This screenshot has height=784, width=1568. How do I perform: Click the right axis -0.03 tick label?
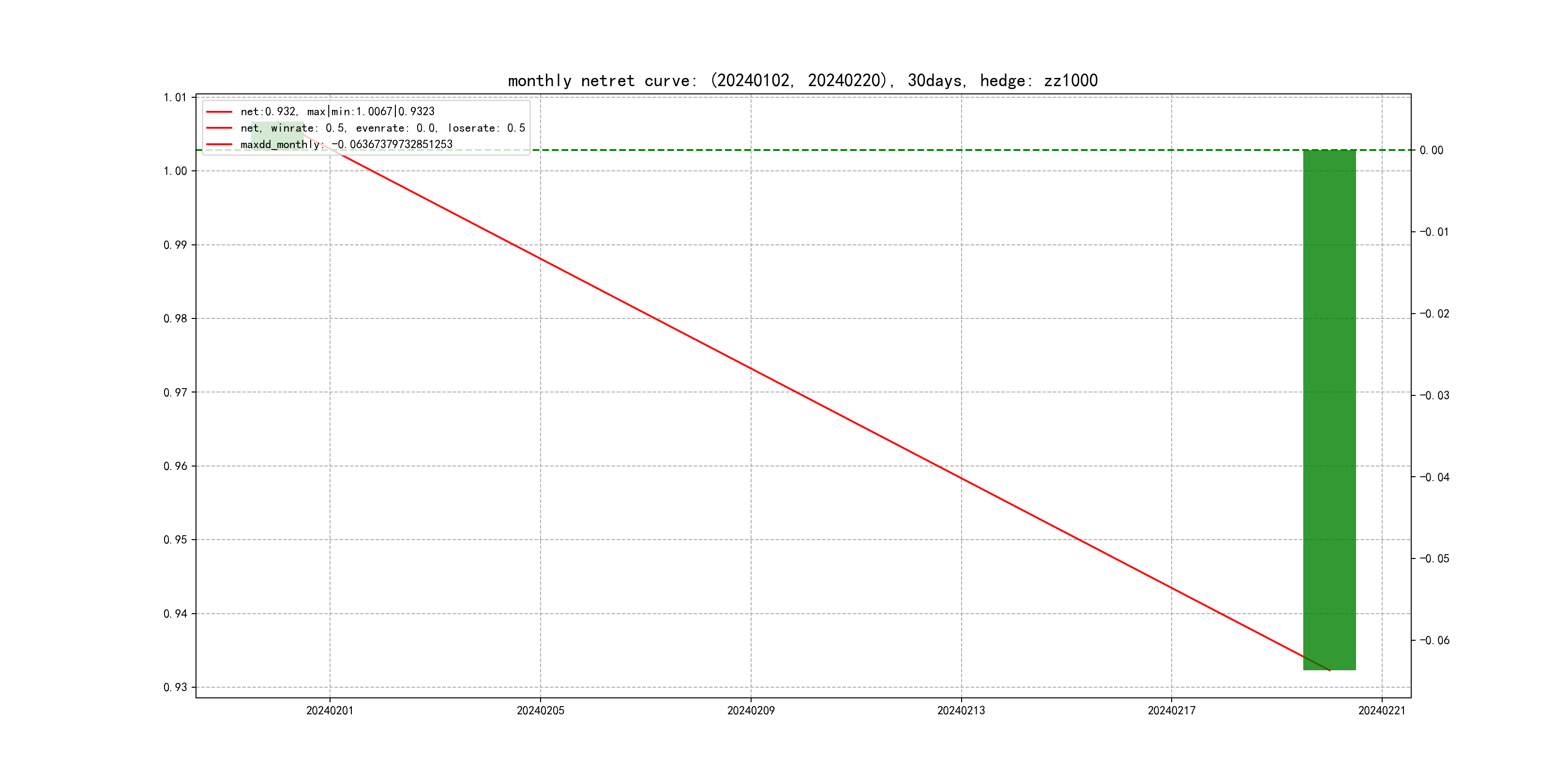(x=1434, y=396)
